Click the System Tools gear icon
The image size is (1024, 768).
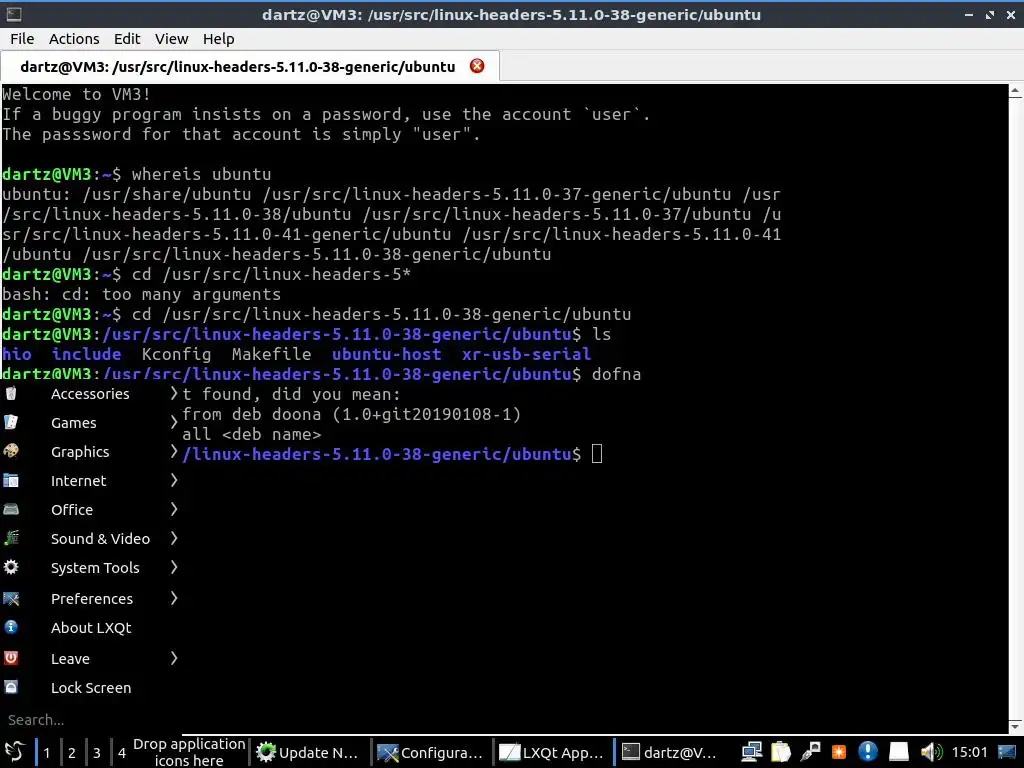coord(11,567)
